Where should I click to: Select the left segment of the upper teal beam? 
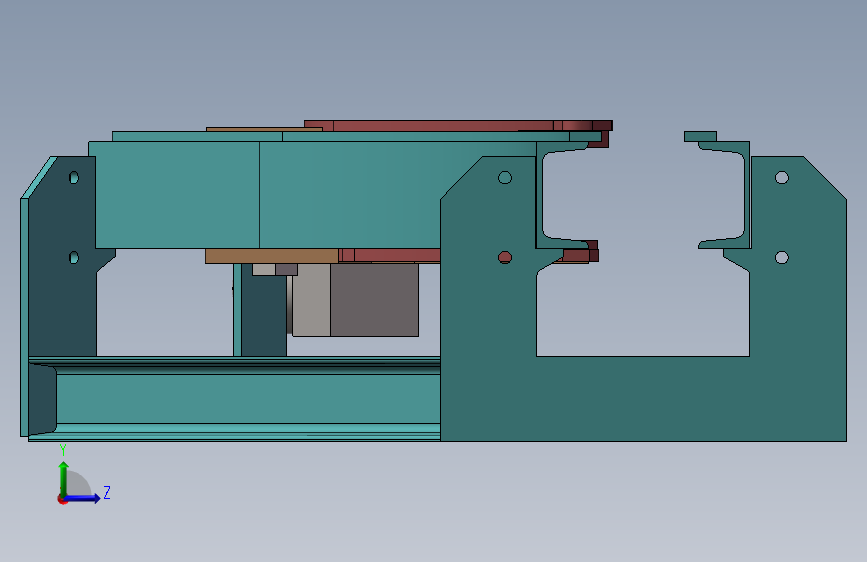pos(177,195)
